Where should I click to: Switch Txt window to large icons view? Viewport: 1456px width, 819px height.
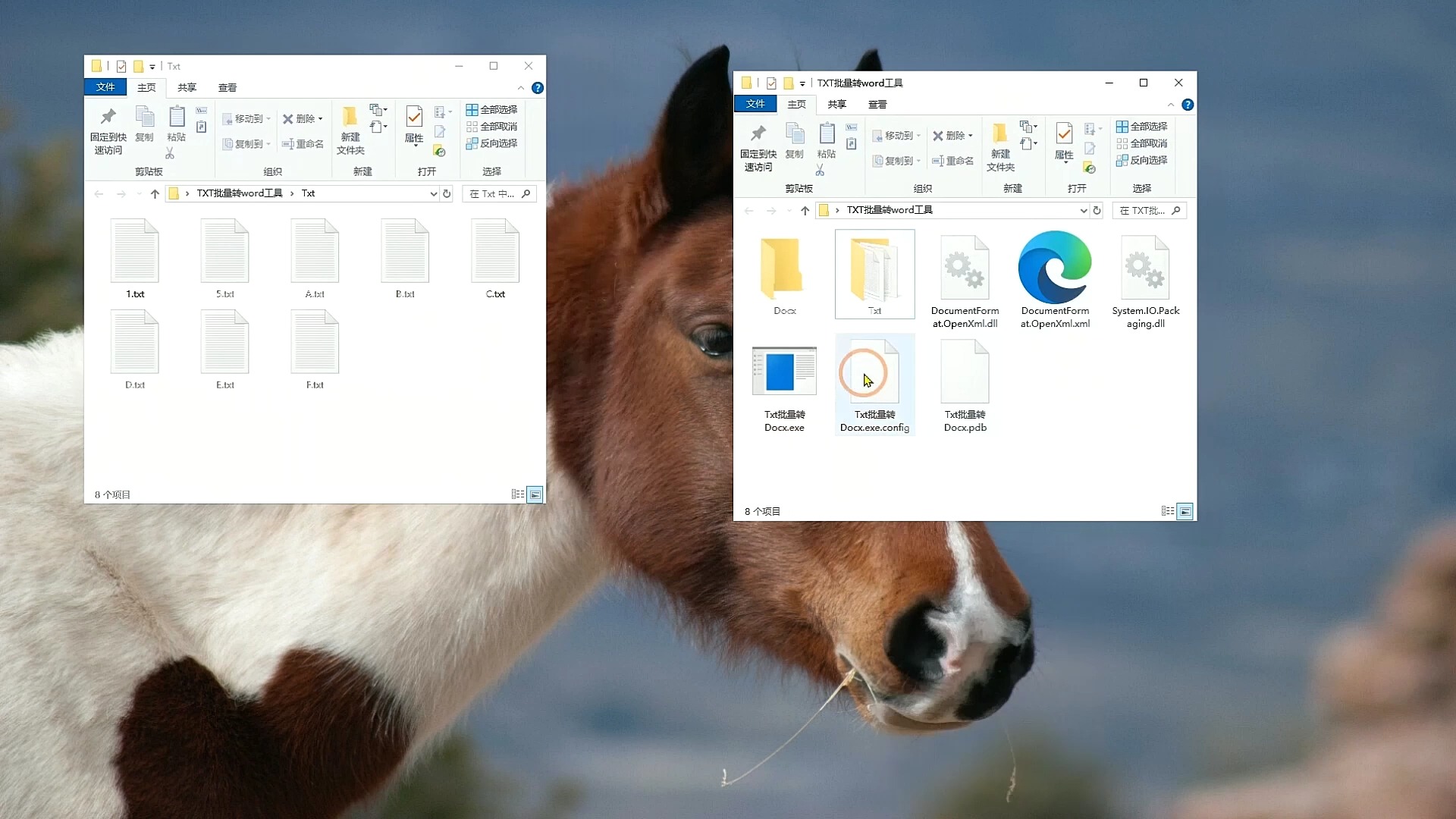(x=535, y=494)
